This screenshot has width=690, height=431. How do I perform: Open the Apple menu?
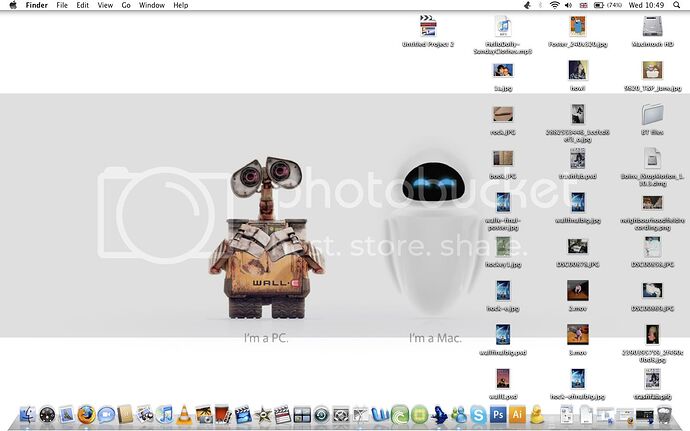coord(13,6)
